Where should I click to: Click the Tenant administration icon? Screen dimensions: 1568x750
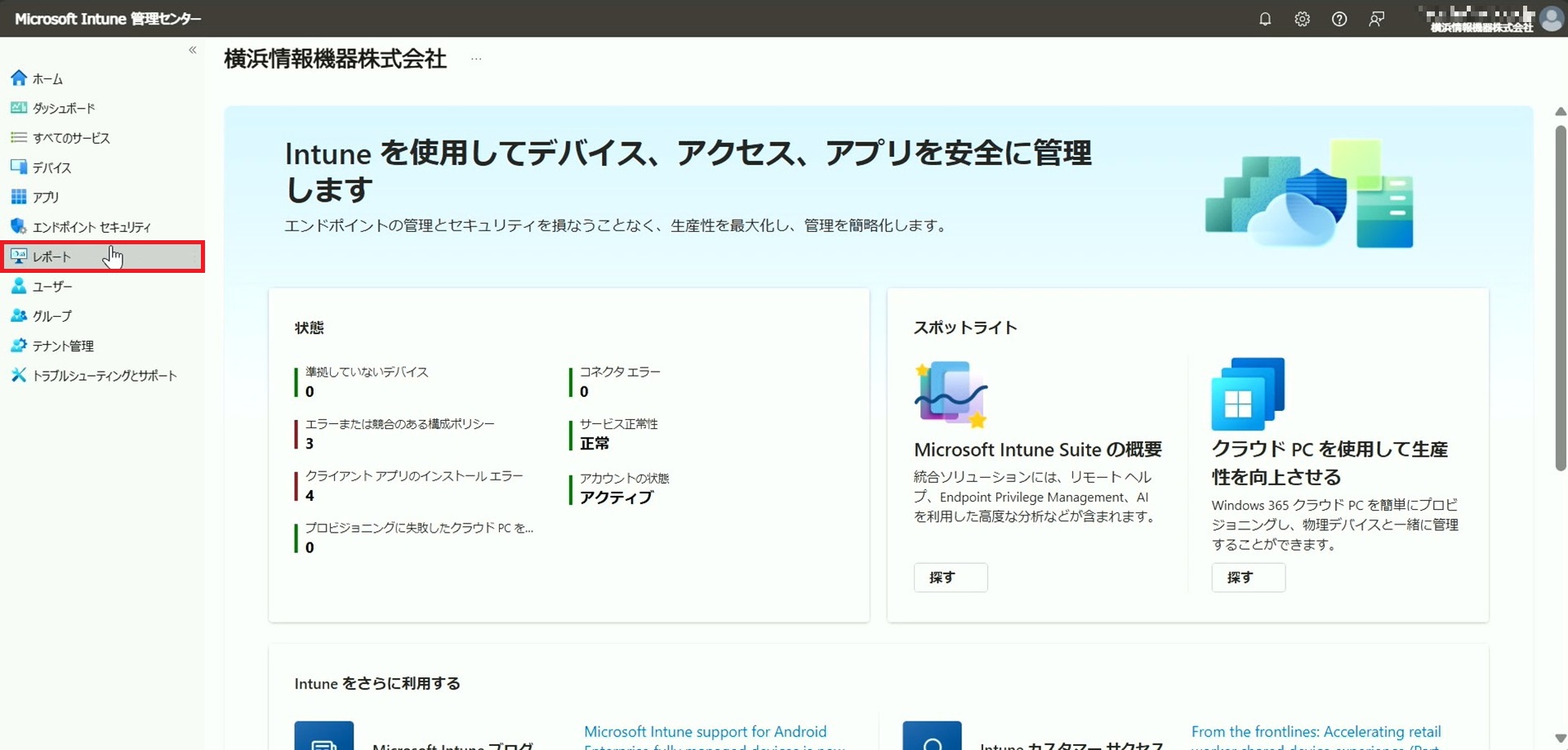(19, 346)
